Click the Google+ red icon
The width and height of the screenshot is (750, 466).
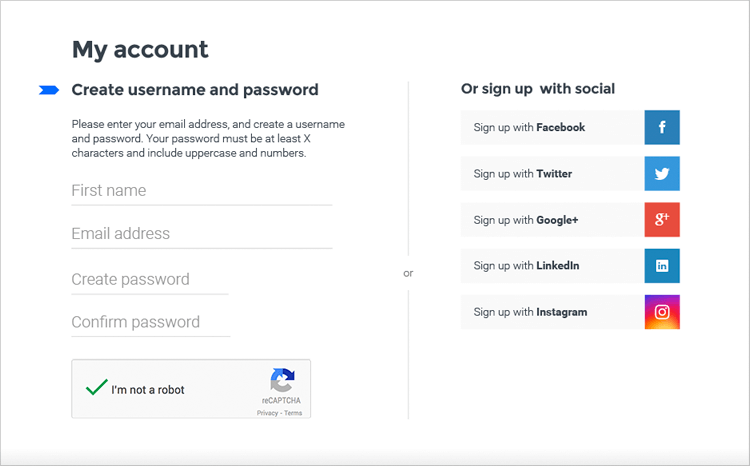point(662,220)
